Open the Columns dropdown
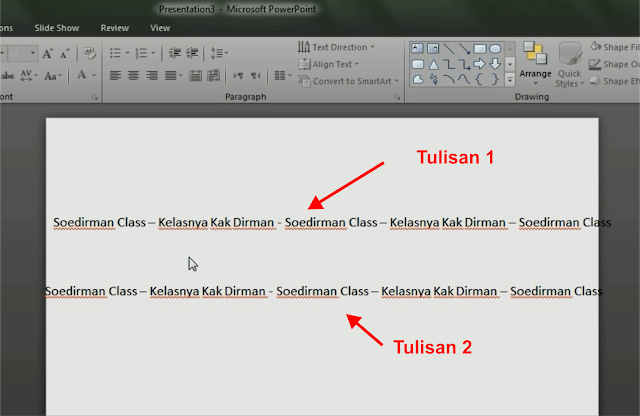Screen dimensions: 640x416 click(x=283, y=76)
